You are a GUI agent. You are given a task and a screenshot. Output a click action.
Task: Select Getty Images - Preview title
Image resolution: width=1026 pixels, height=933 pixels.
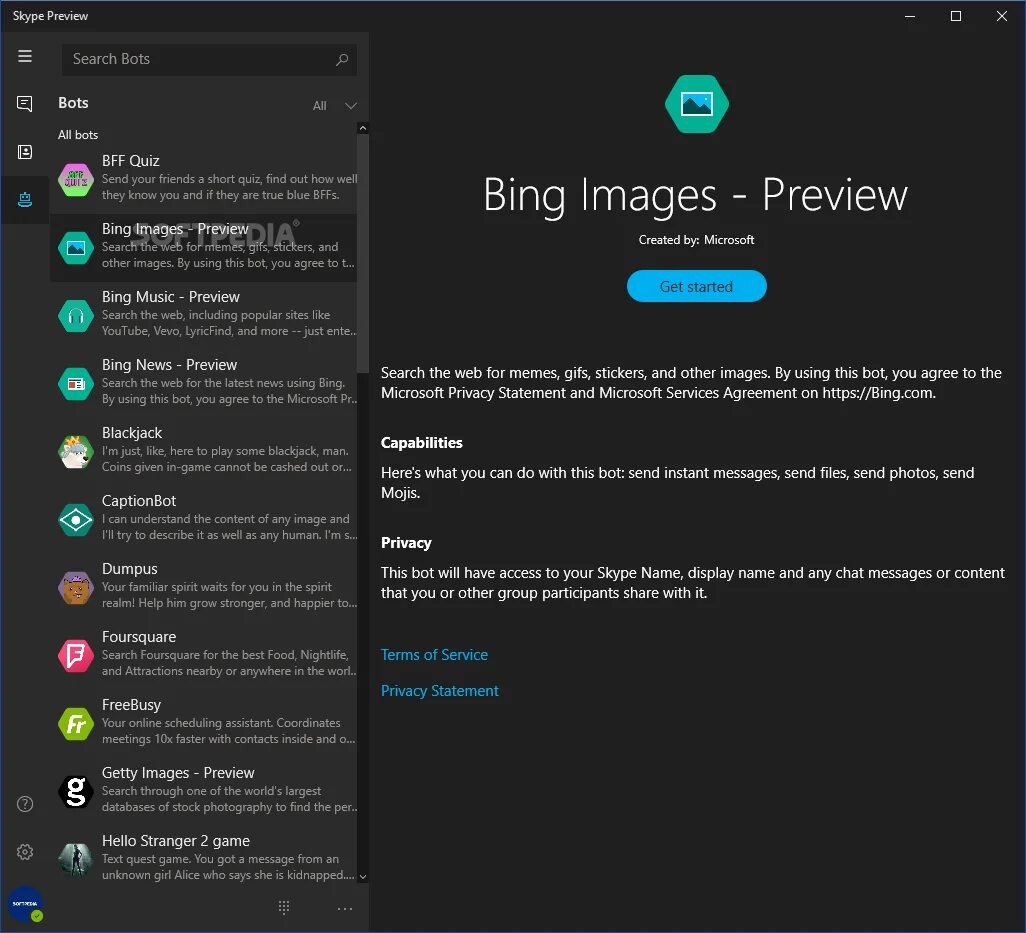[178, 773]
